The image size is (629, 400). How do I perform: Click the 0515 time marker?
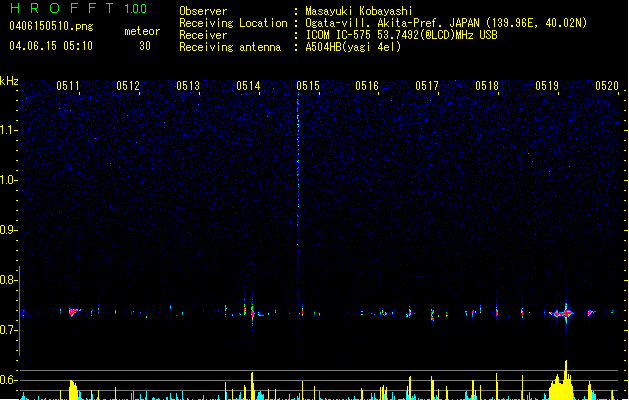coord(308,86)
